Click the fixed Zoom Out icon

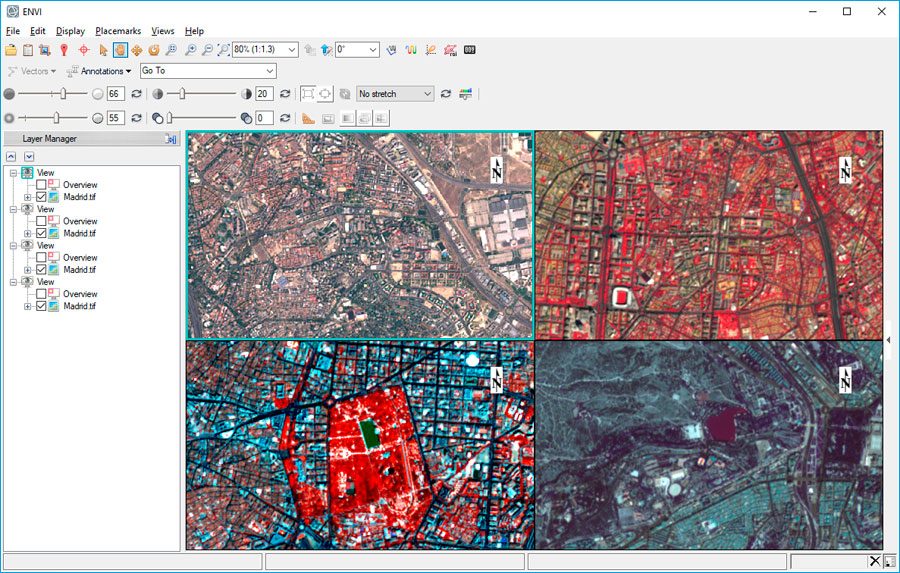pyautogui.click(x=207, y=50)
